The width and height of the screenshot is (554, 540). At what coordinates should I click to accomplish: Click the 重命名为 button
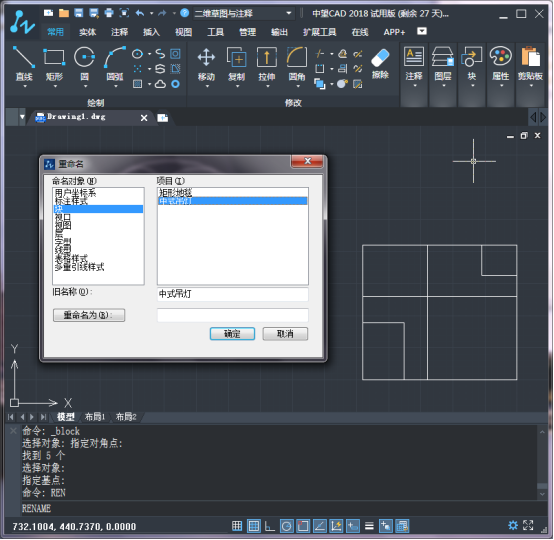[89, 315]
